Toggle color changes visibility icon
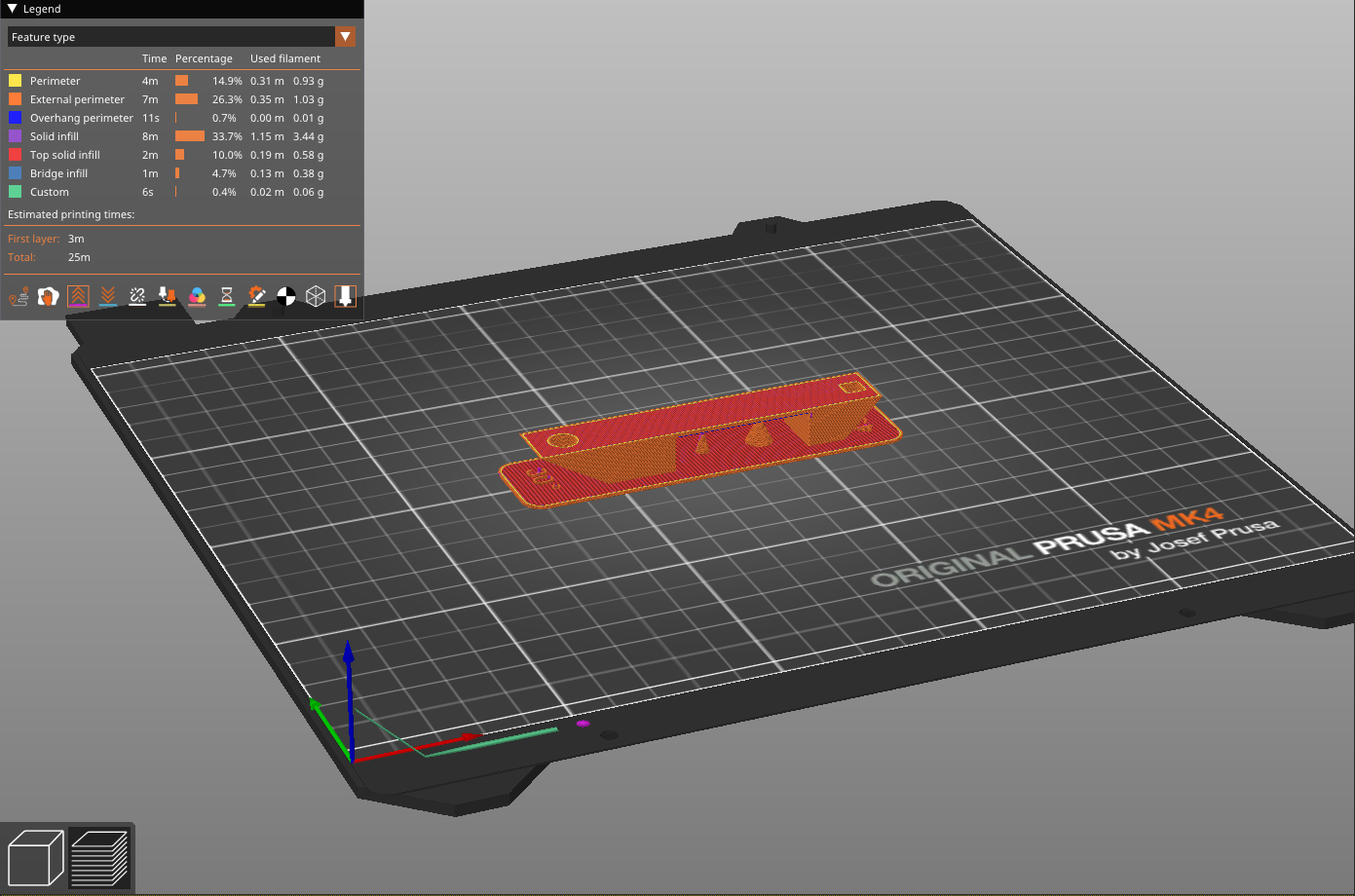 click(197, 296)
